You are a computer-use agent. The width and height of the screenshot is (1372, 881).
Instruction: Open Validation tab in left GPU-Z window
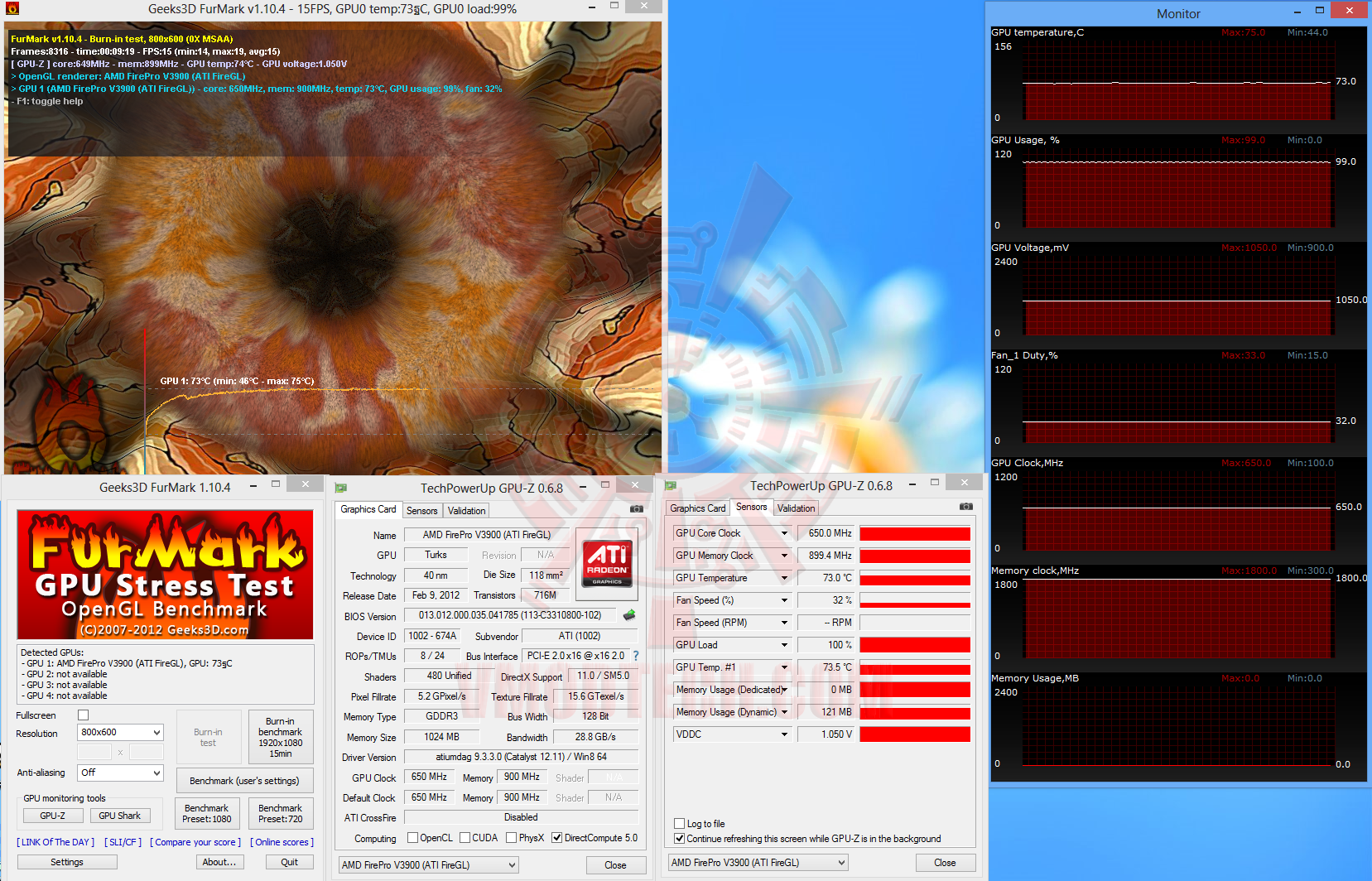coord(467,511)
